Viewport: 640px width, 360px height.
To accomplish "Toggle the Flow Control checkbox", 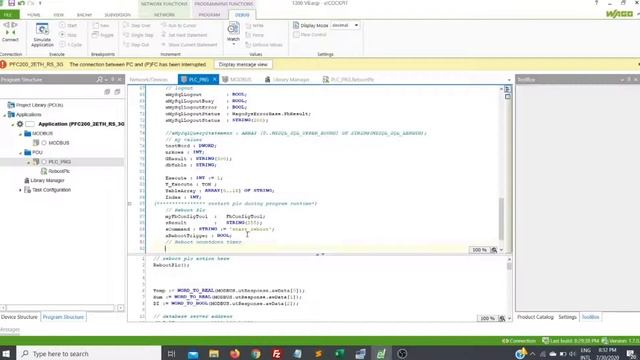I will (296, 35).
